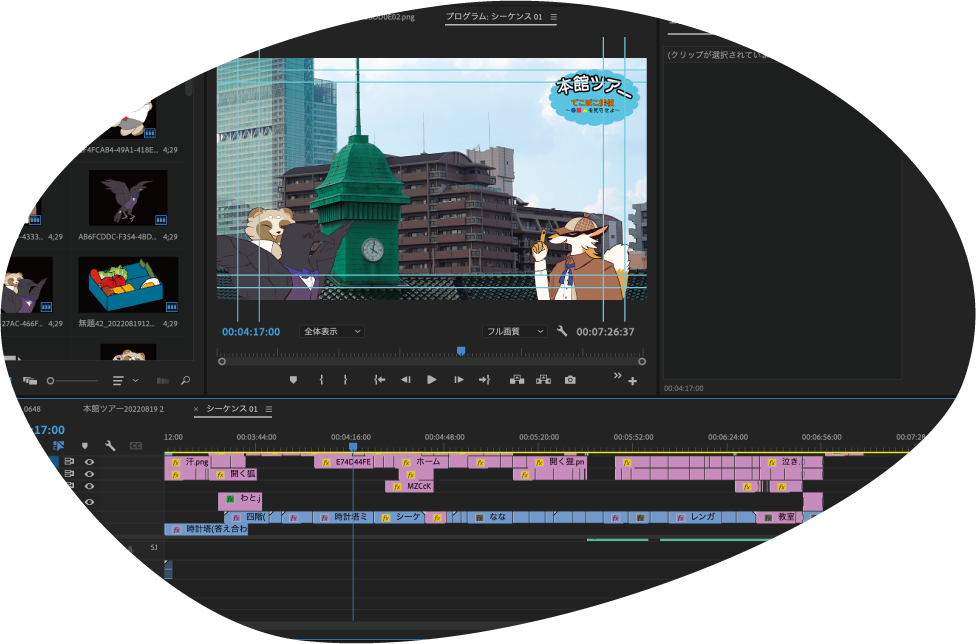Show more transport buttons via double chevron

coord(617,375)
